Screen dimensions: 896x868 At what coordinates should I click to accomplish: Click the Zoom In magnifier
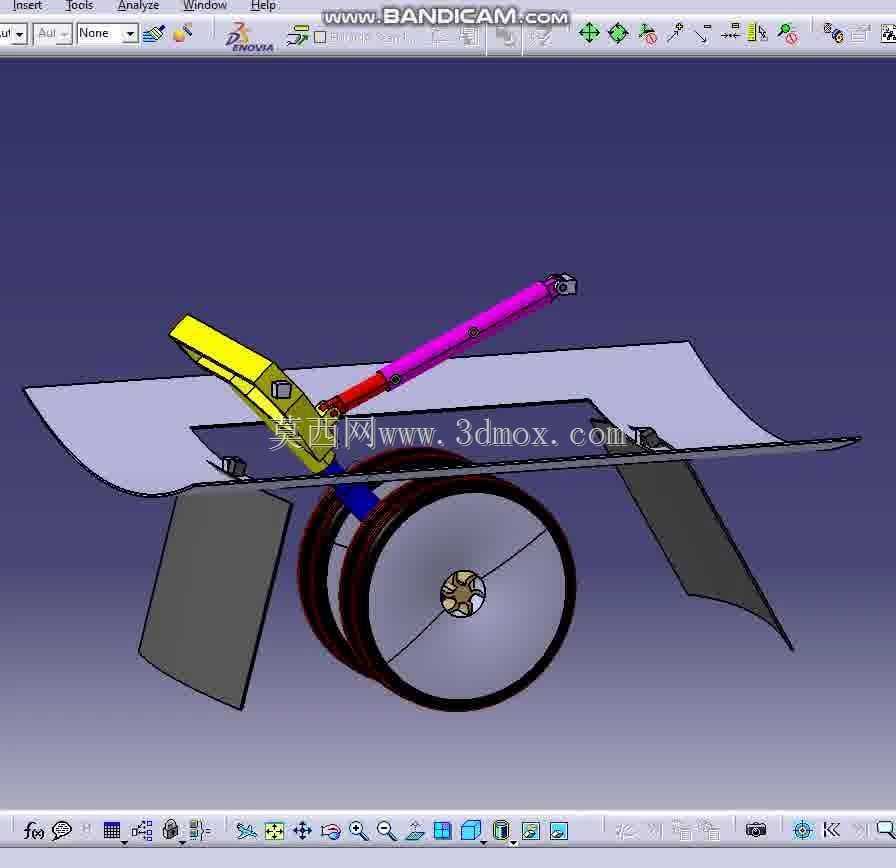click(358, 830)
